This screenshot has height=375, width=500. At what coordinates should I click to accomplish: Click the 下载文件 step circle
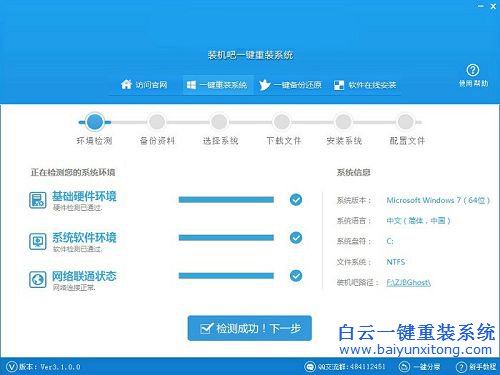pyautogui.click(x=282, y=122)
